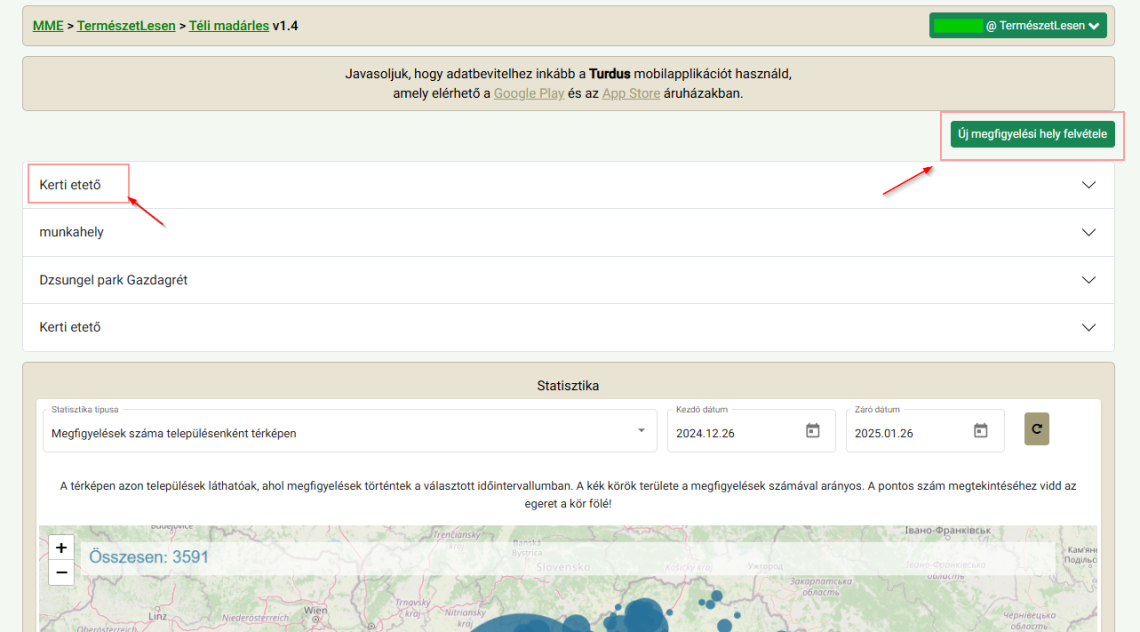
Task: Select the munkahely location text
Action: (x=71, y=232)
